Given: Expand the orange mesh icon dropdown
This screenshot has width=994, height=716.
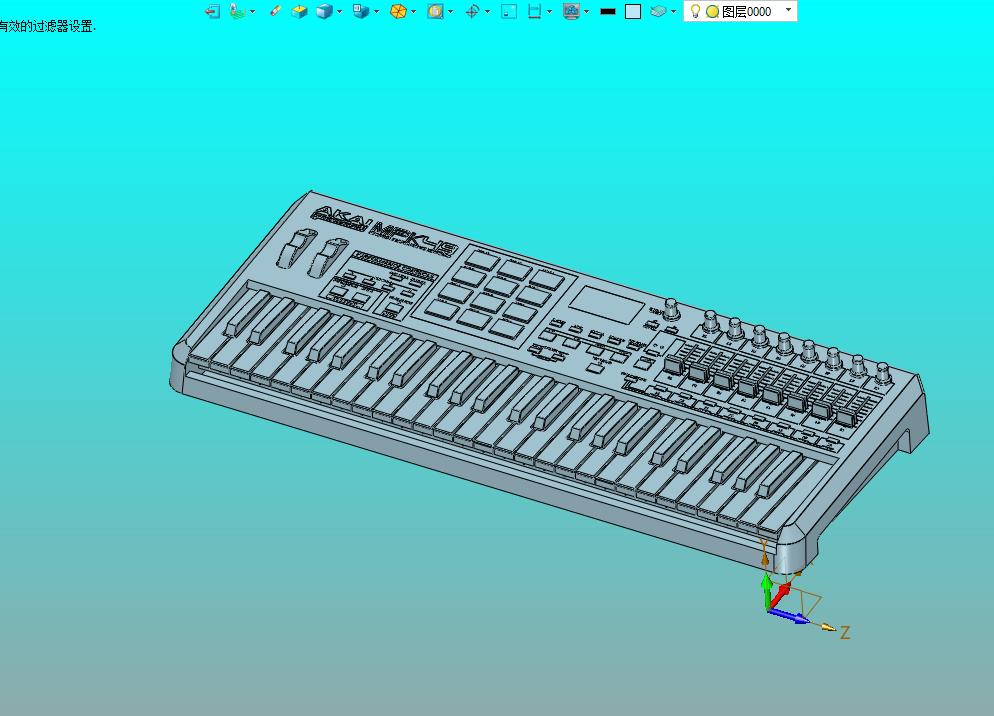Looking at the screenshot, I should click(x=413, y=11).
